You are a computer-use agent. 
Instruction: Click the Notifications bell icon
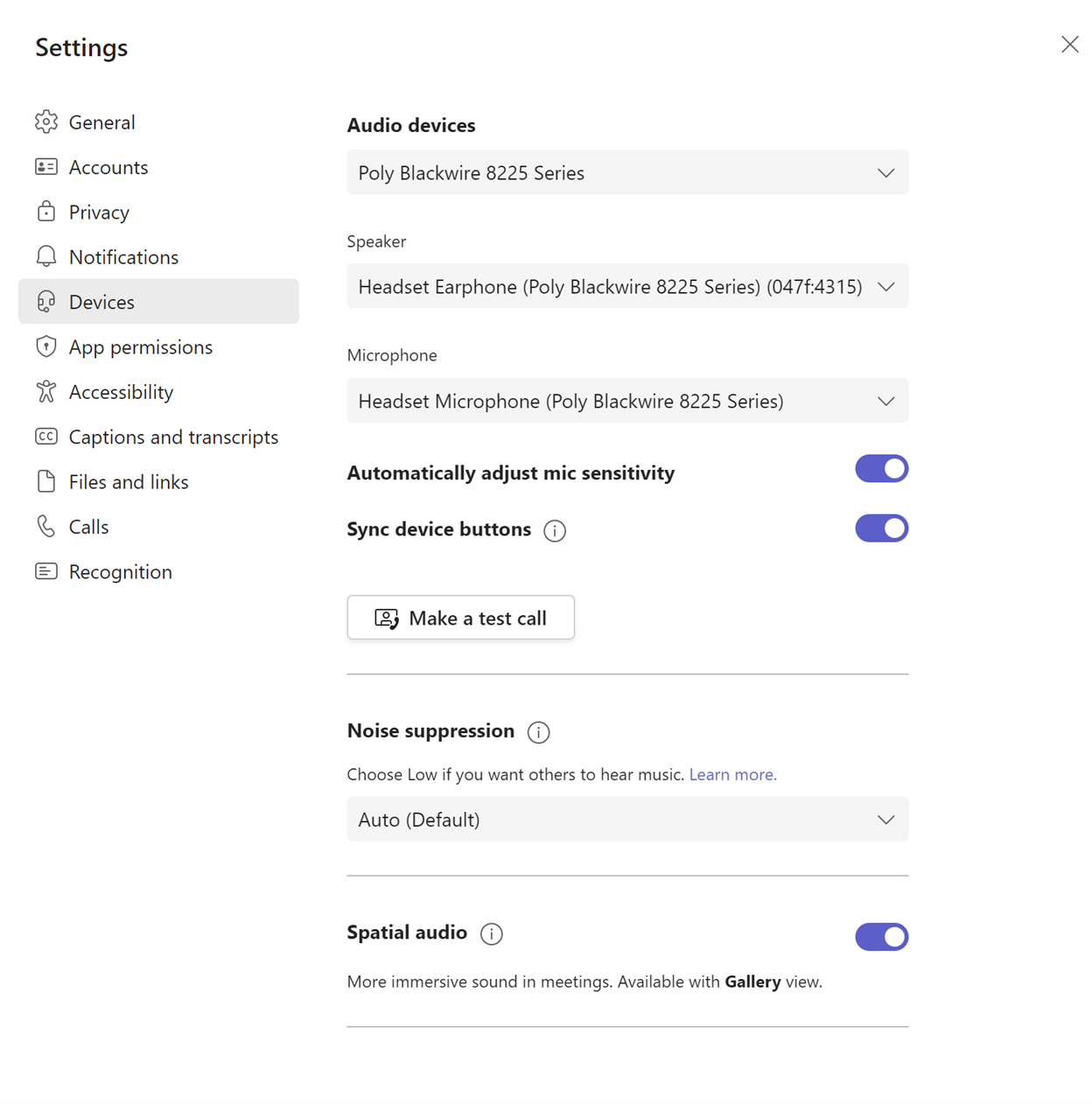coord(46,256)
